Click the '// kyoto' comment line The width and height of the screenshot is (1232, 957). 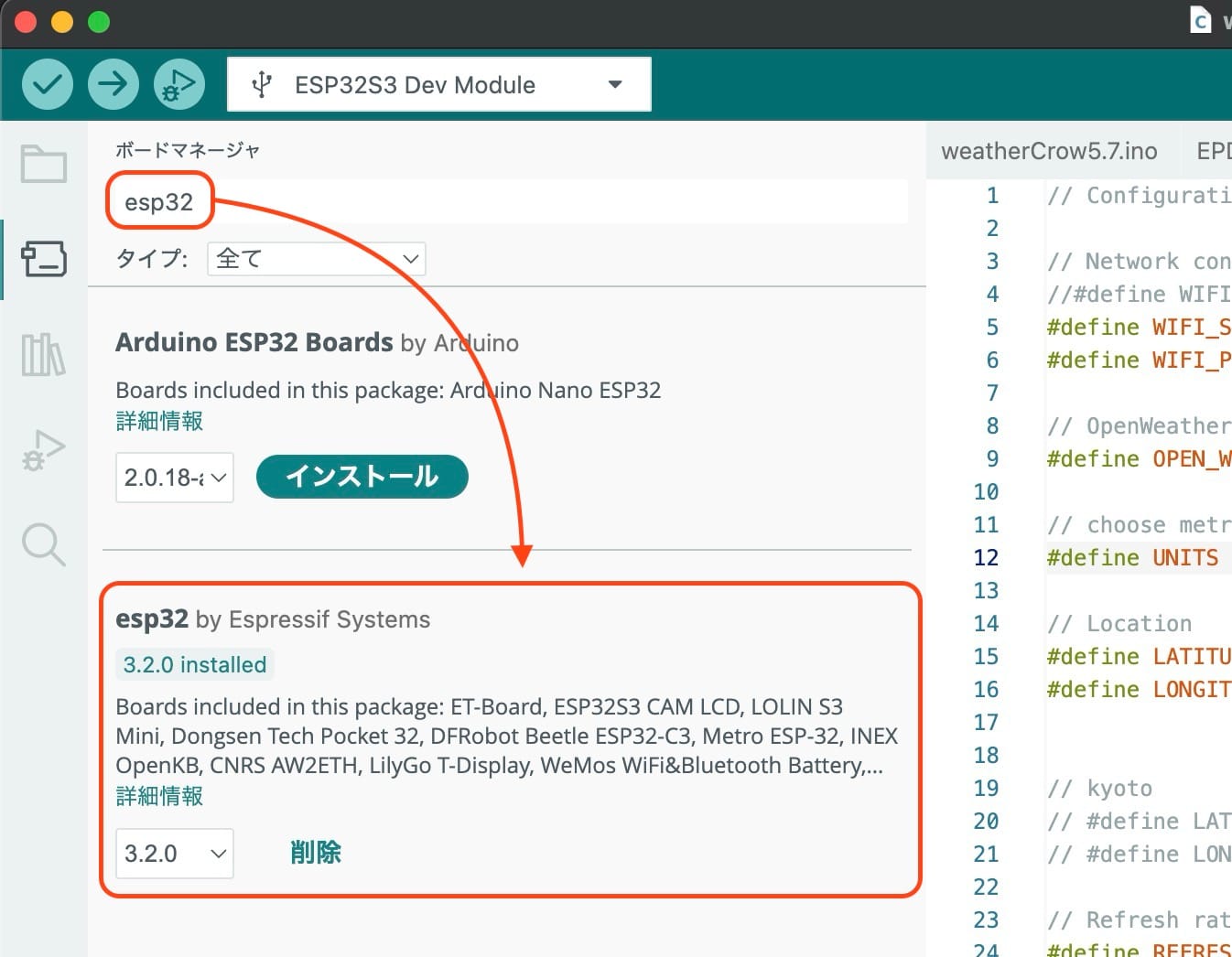point(1100,789)
